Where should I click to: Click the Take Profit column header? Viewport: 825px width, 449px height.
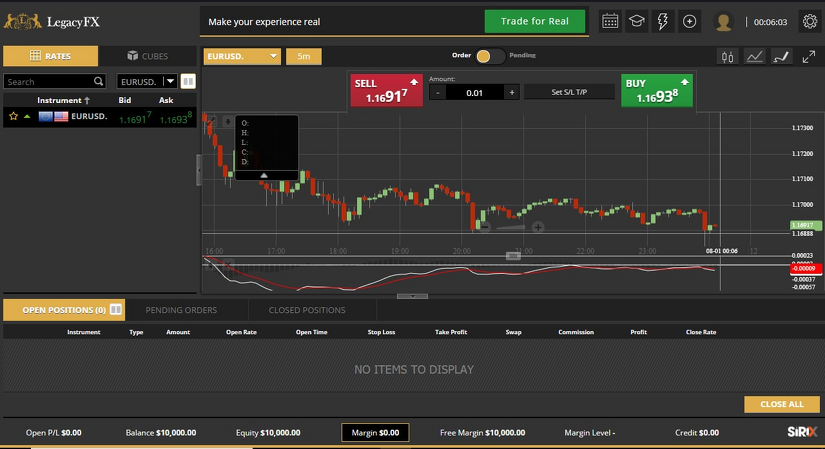[x=451, y=332]
